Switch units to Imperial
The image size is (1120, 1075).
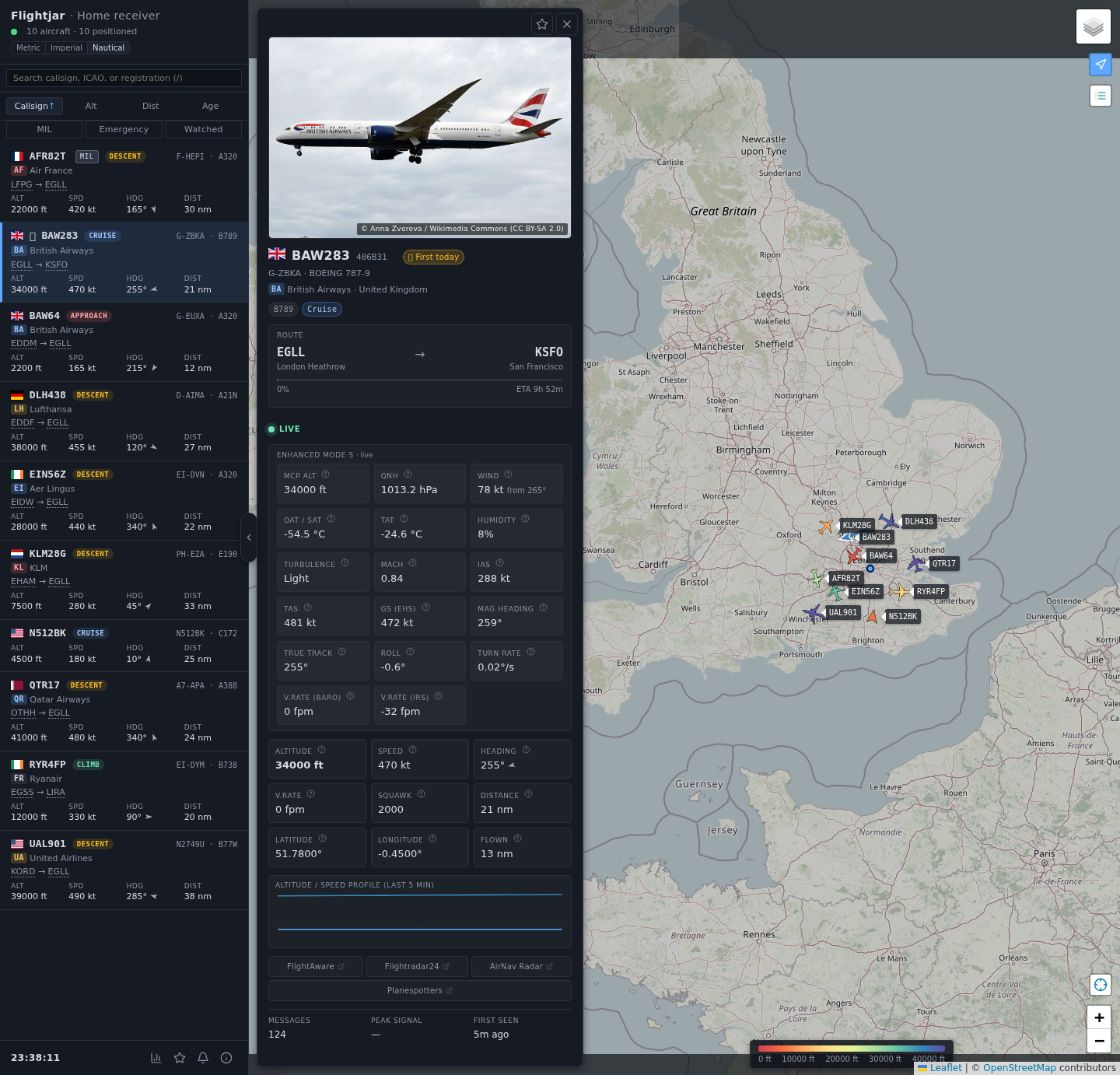66,48
